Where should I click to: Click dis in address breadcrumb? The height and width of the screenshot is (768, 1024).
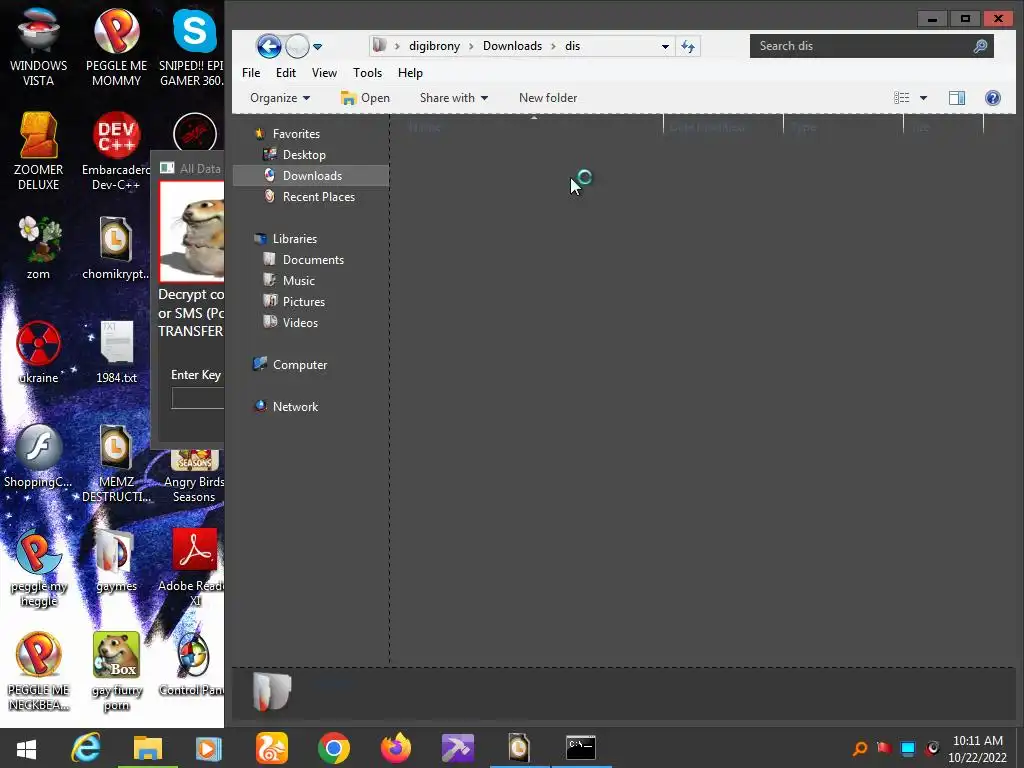coord(572,46)
